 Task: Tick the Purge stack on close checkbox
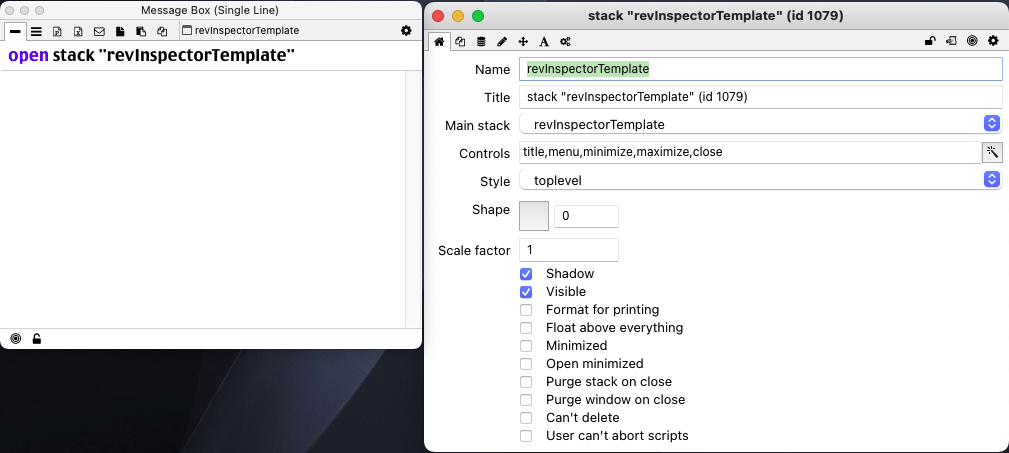526,382
